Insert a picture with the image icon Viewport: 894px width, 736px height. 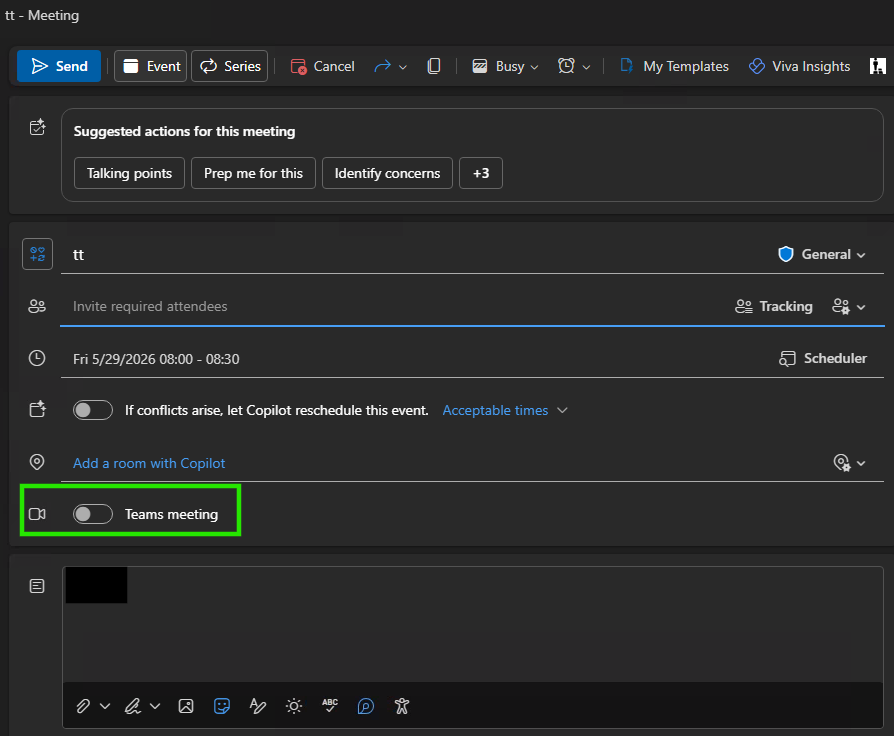click(x=186, y=706)
